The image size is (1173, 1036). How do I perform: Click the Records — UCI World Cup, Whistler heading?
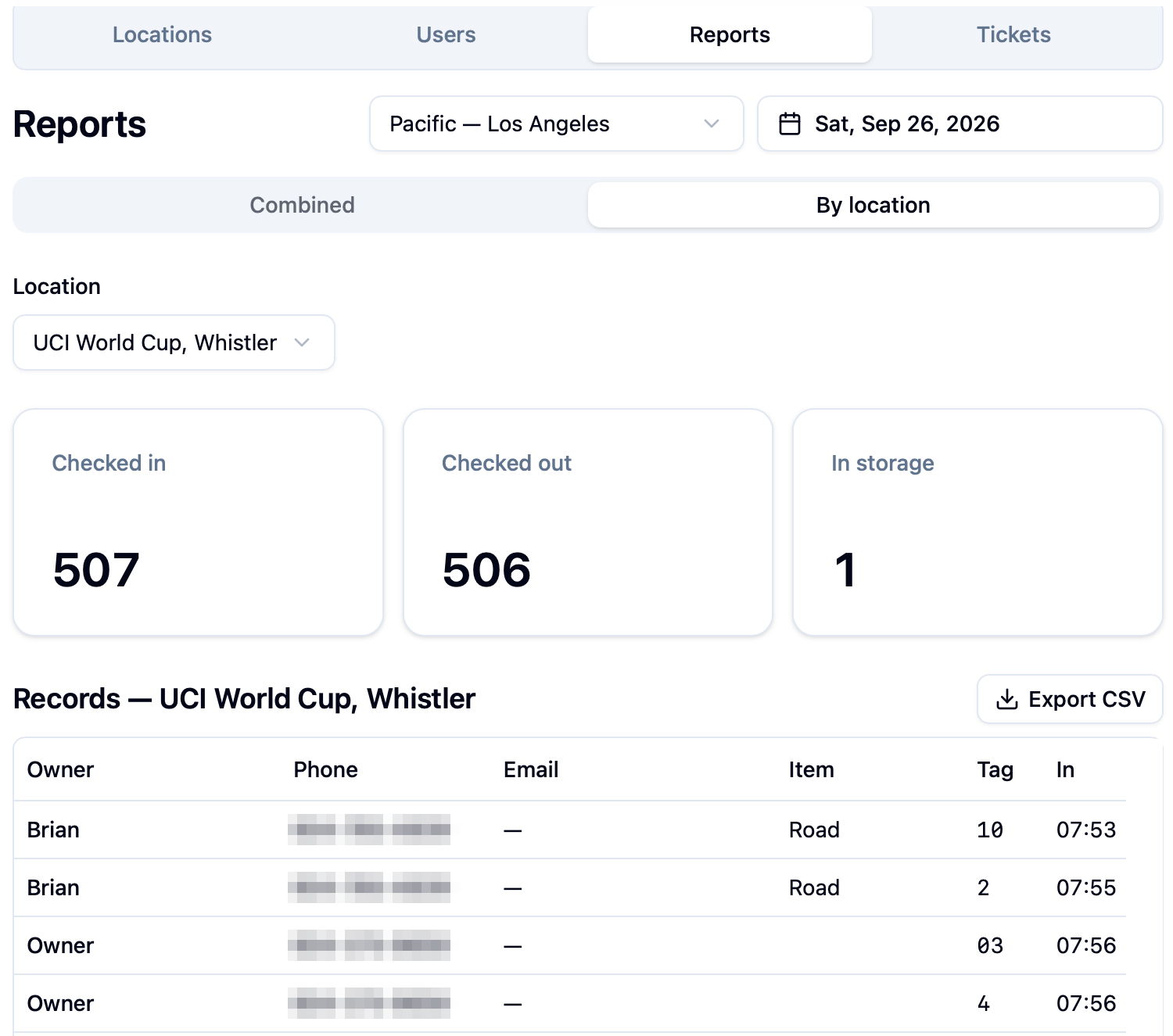[244, 699]
